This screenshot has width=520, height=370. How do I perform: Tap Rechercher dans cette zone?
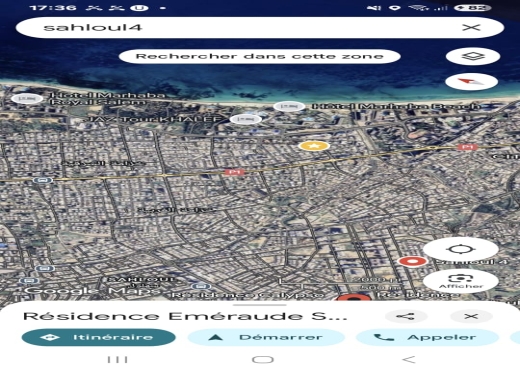pyautogui.click(x=260, y=56)
